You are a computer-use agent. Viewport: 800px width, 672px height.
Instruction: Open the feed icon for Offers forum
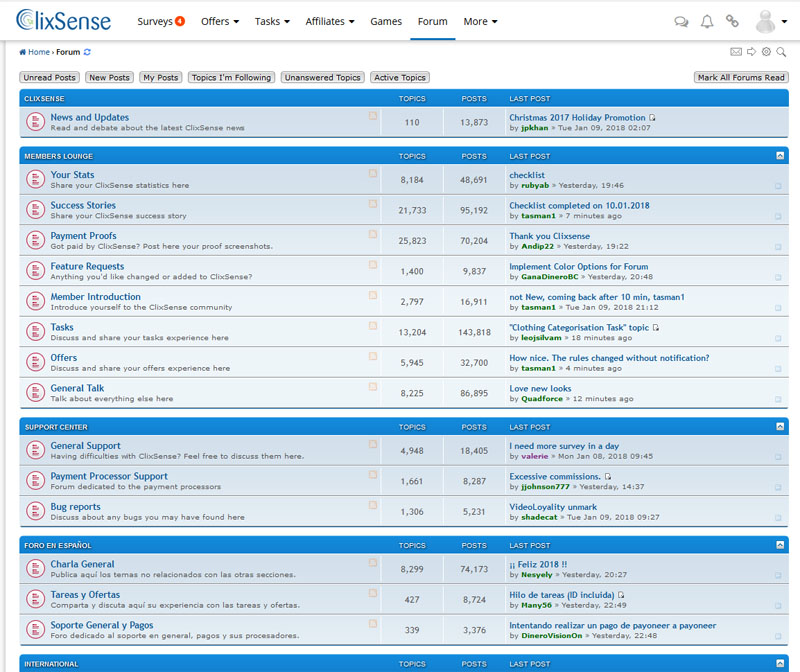click(373, 356)
